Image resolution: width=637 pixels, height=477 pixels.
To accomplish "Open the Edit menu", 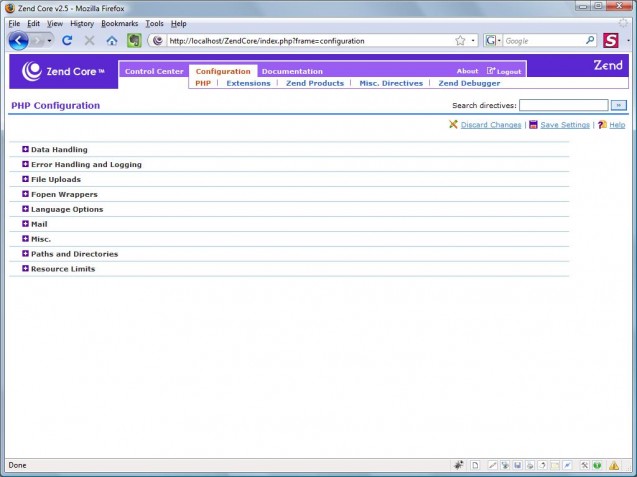I will (33, 24).
